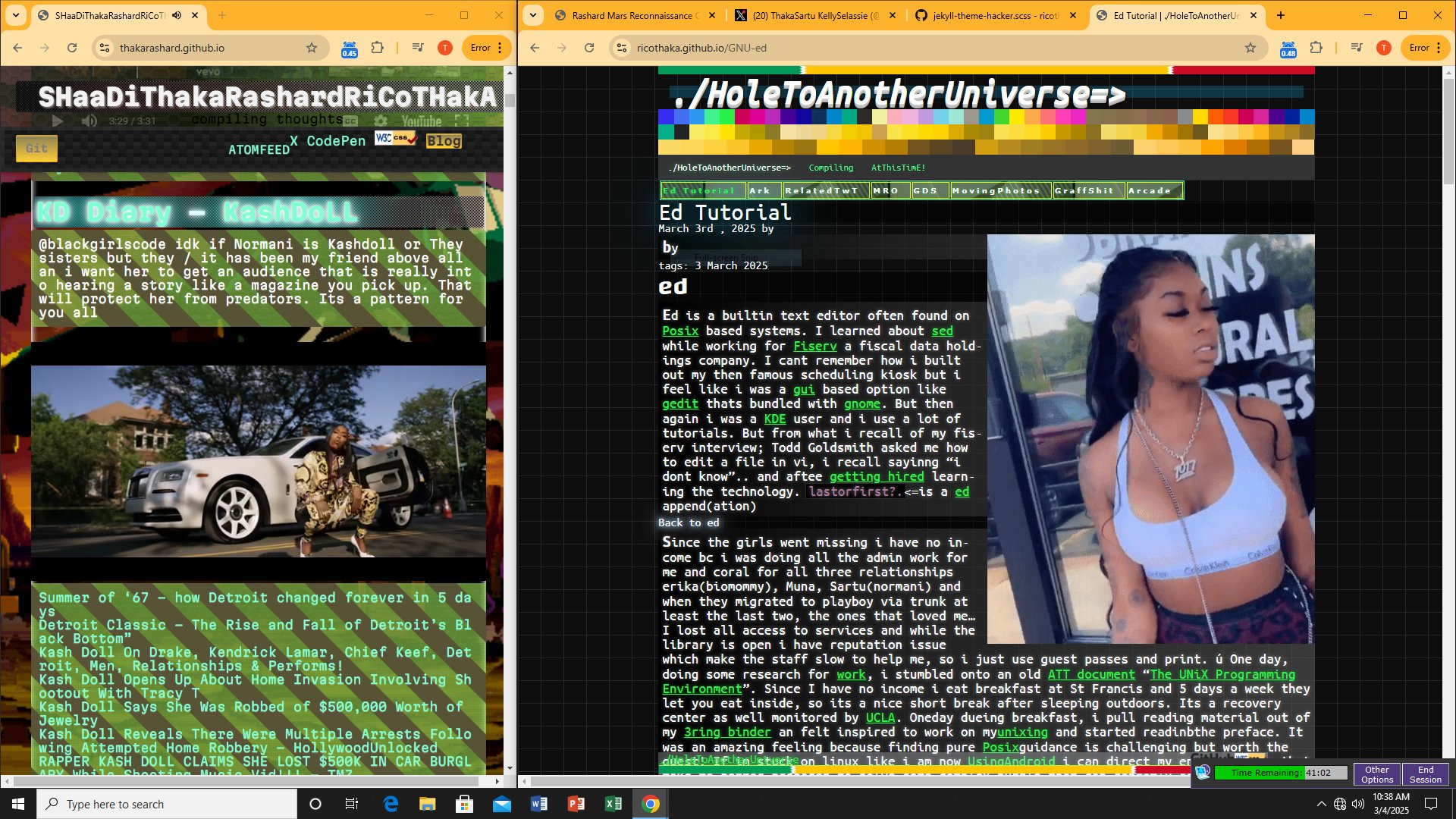Select the Ed Tutorial browser tab
This screenshot has height=819, width=1456.
1176,15
